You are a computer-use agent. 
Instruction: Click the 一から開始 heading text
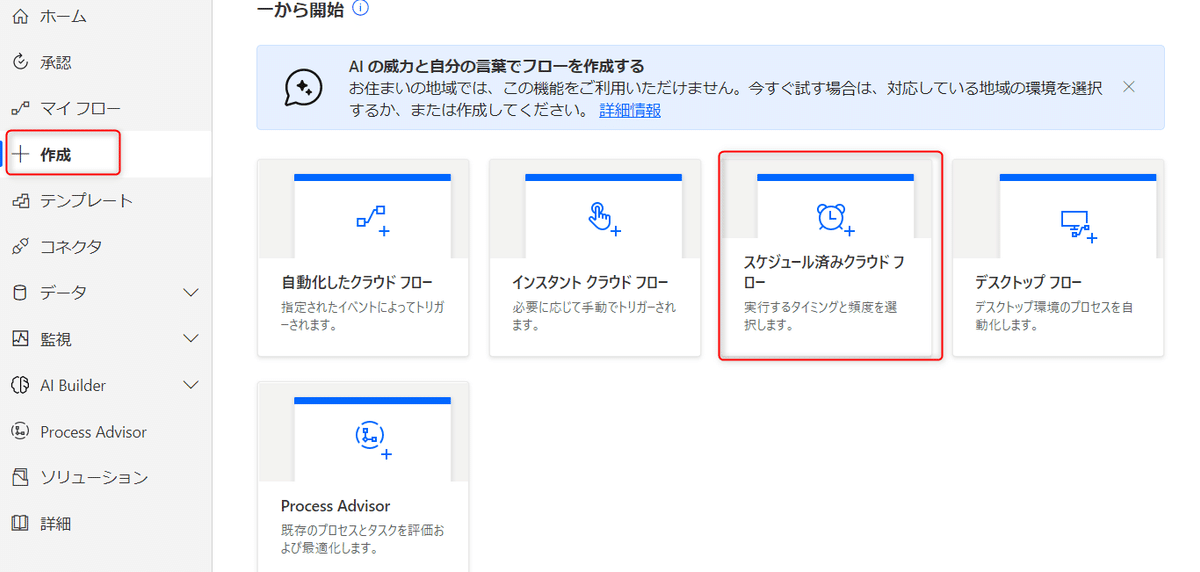pos(300,10)
